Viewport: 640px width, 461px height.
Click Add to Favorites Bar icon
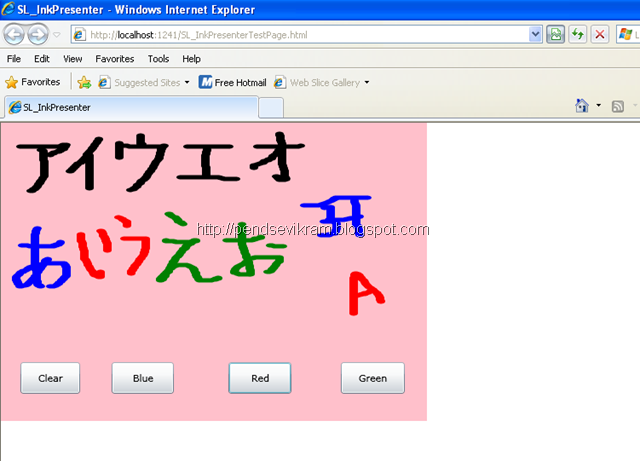[84, 82]
